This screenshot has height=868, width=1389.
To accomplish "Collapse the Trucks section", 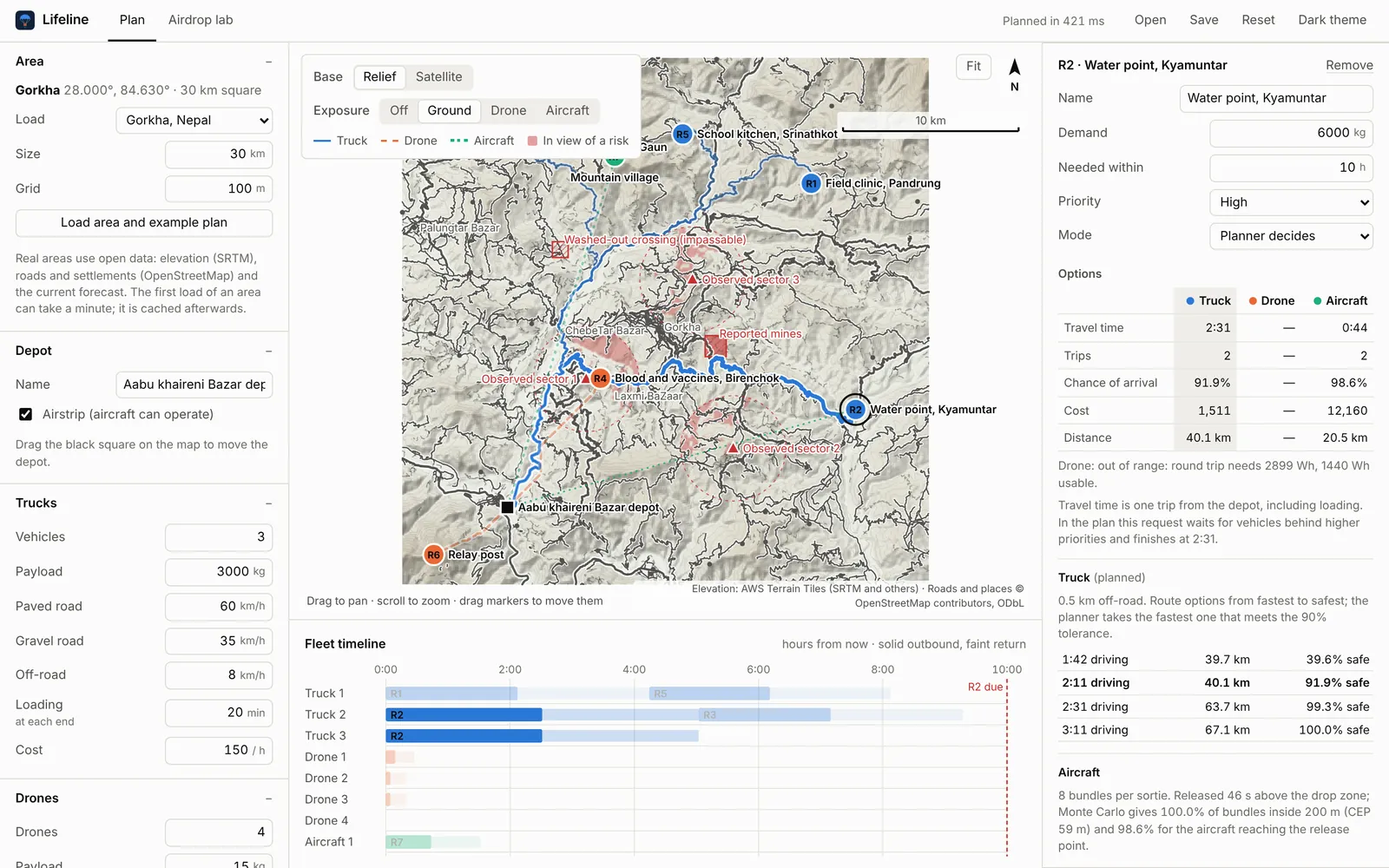I will point(268,503).
